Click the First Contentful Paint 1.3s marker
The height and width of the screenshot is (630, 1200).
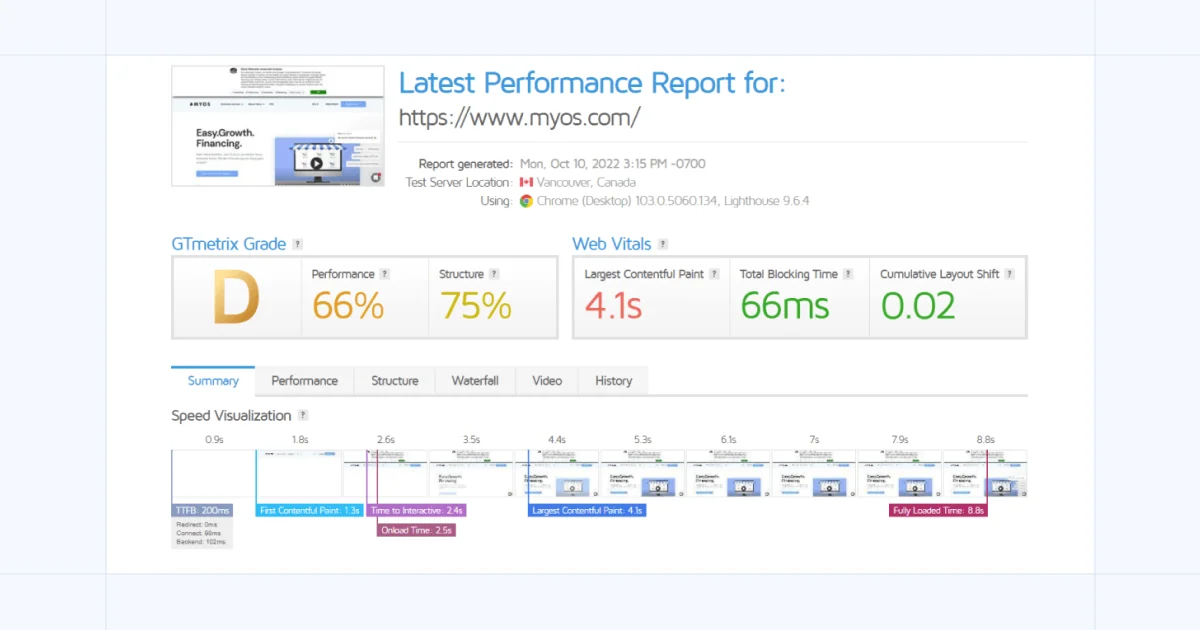309,510
